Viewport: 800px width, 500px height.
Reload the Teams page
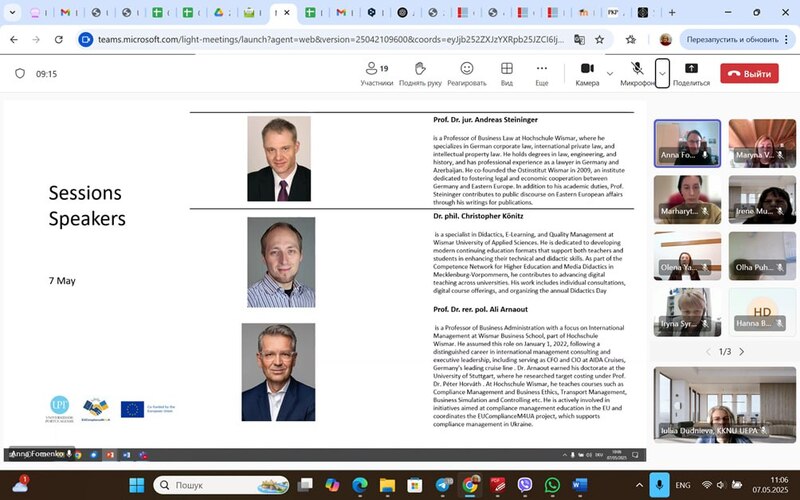tap(59, 39)
